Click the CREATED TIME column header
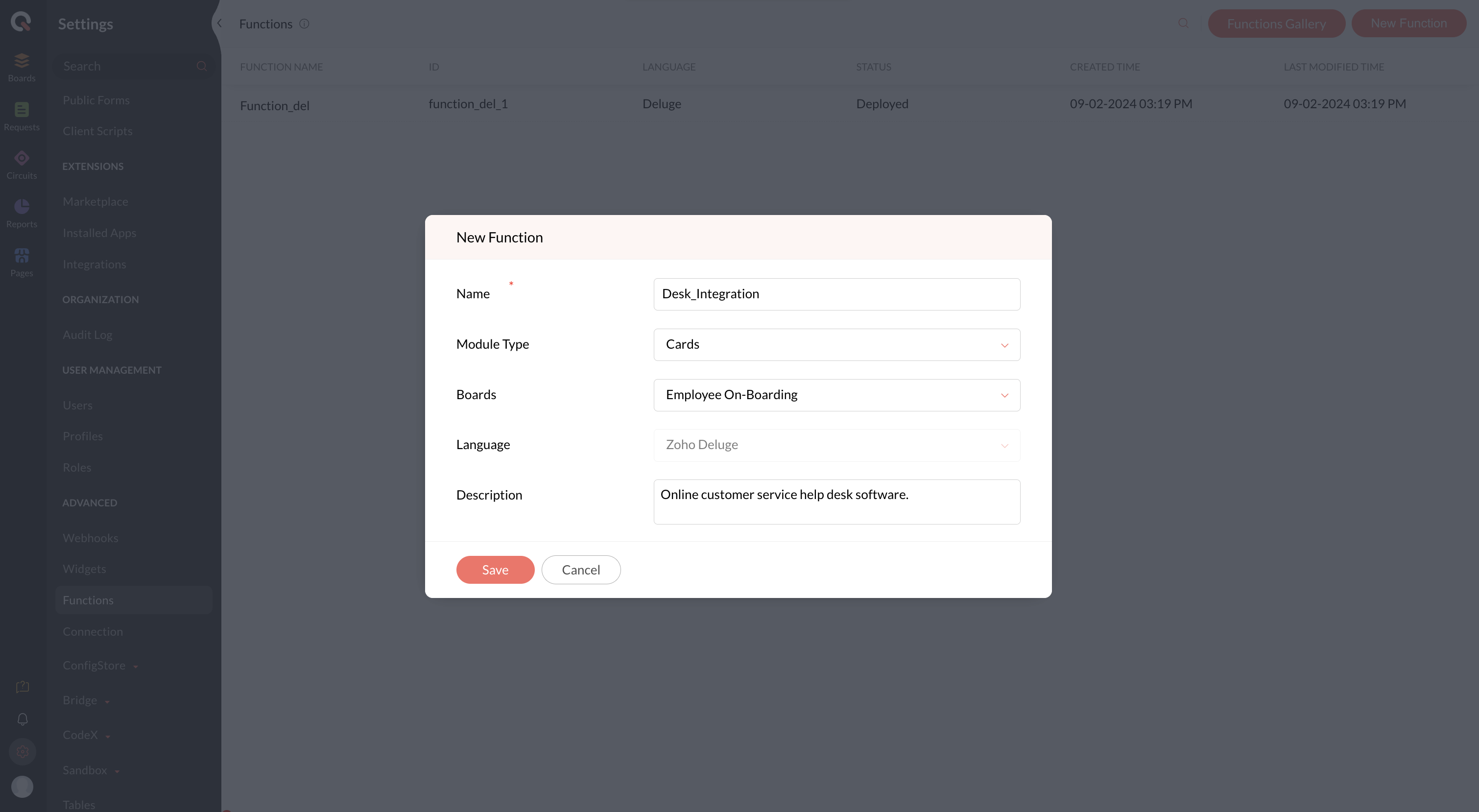The width and height of the screenshot is (1479, 812). tap(1105, 67)
